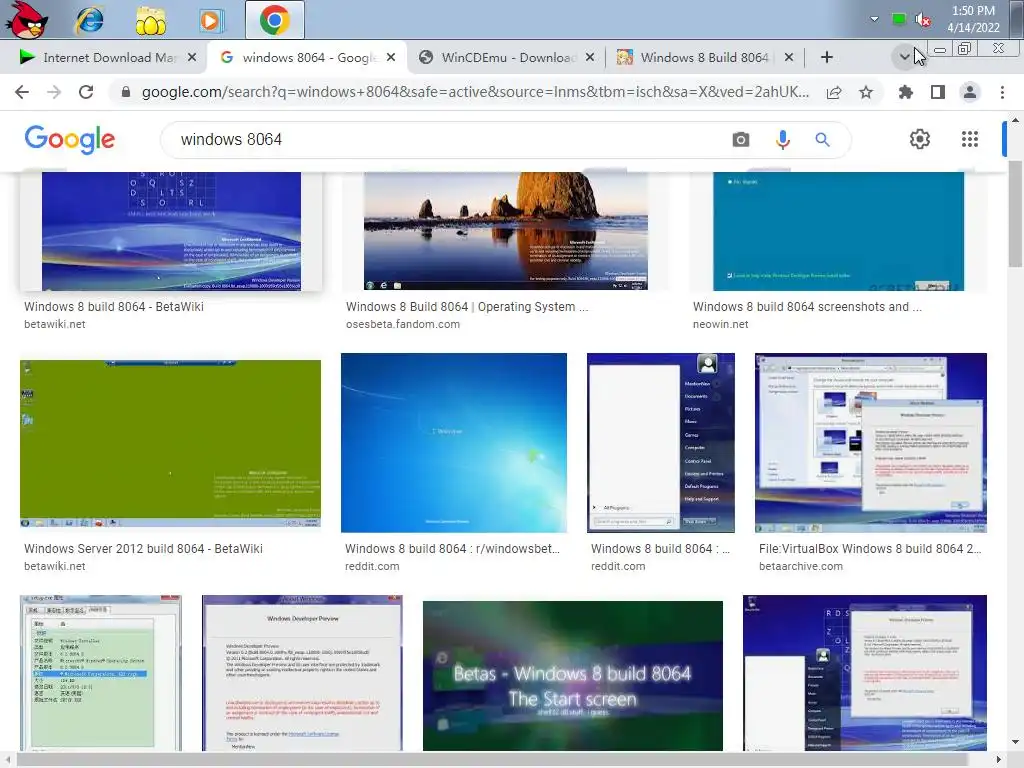Open a new tab with plus button
The height and width of the screenshot is (768, 1024).
click(x=826, y=57)
